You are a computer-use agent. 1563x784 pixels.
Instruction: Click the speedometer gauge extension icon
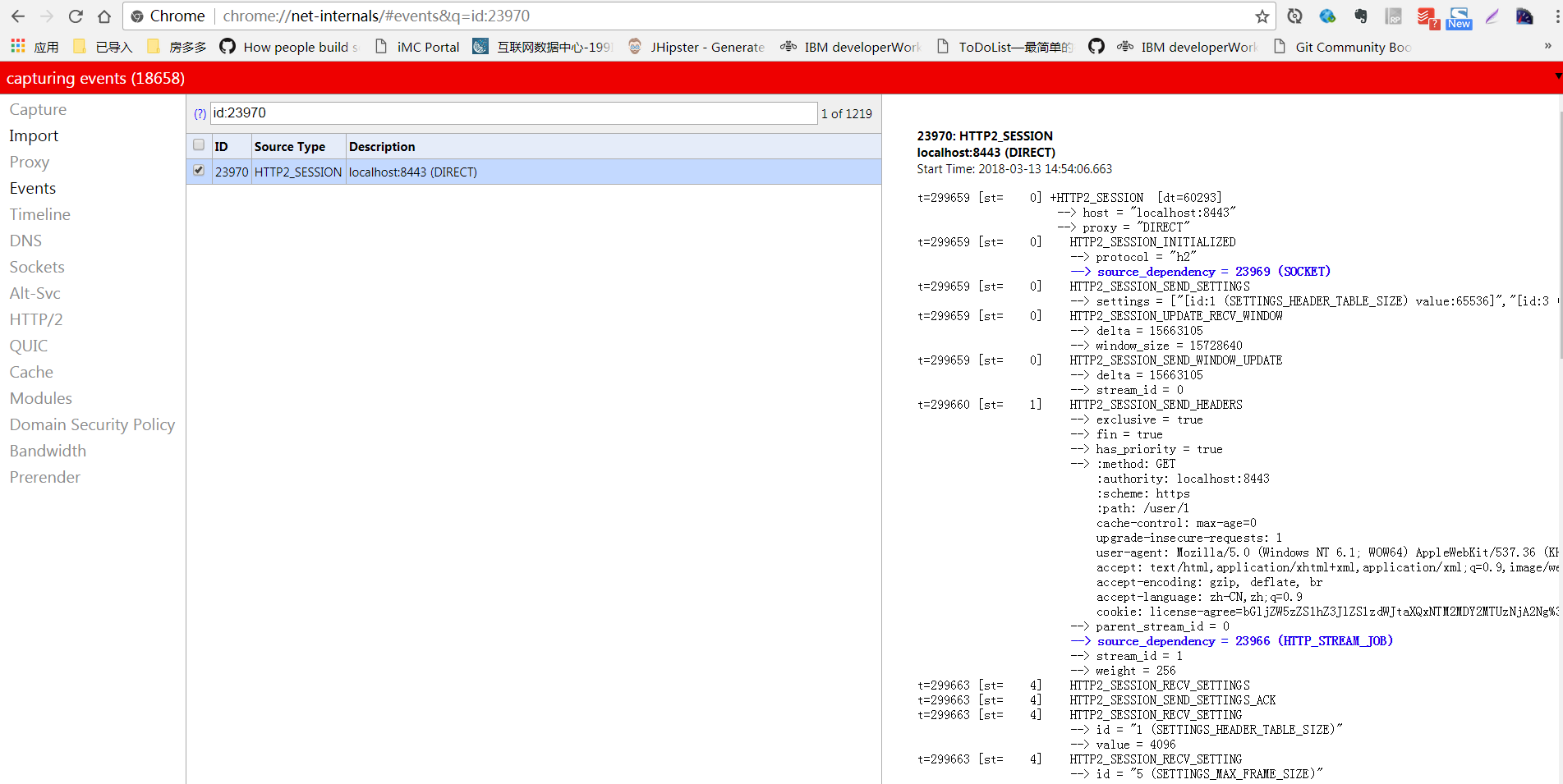(1524, 16)
